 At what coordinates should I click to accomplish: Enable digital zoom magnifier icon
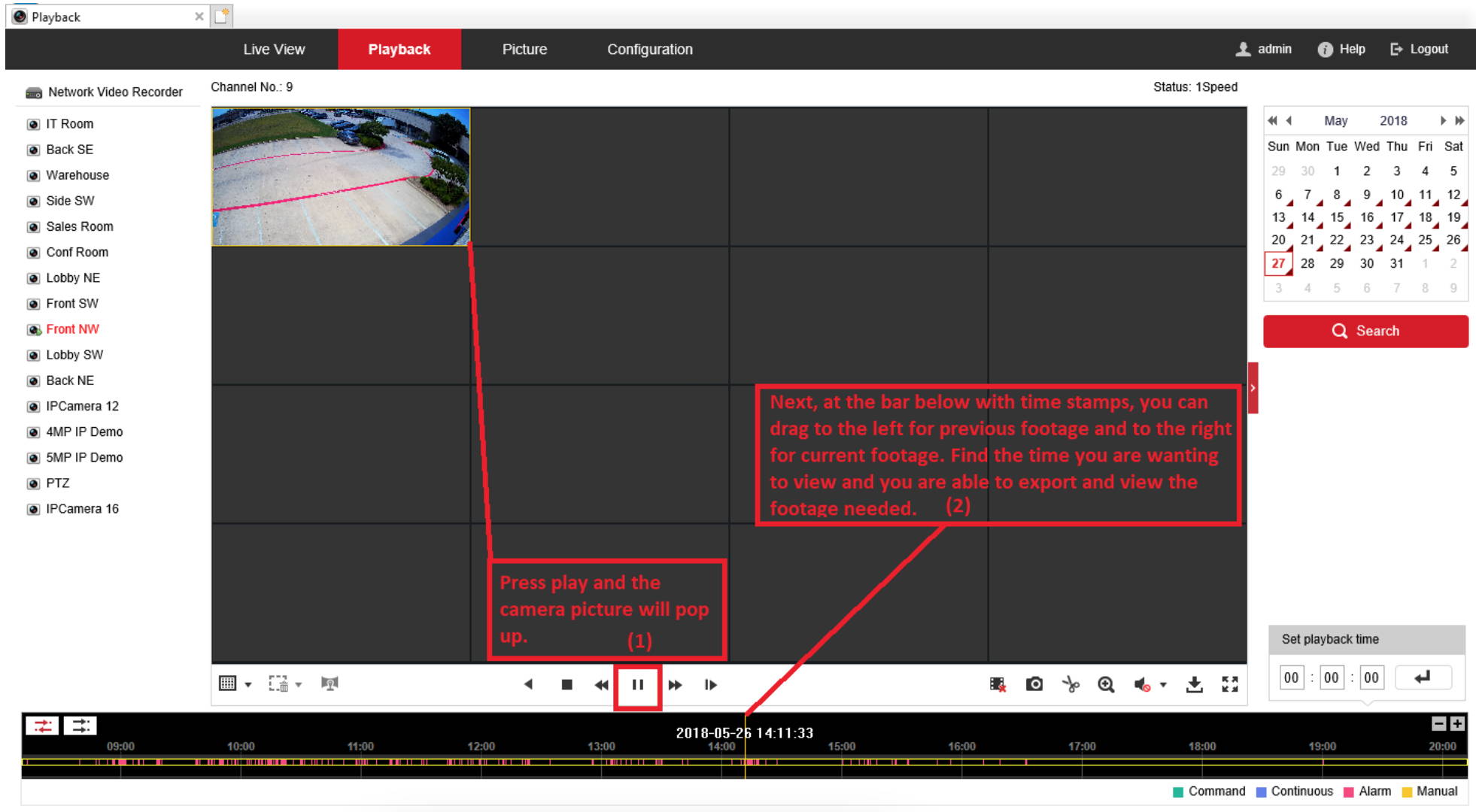point(1106,684)
